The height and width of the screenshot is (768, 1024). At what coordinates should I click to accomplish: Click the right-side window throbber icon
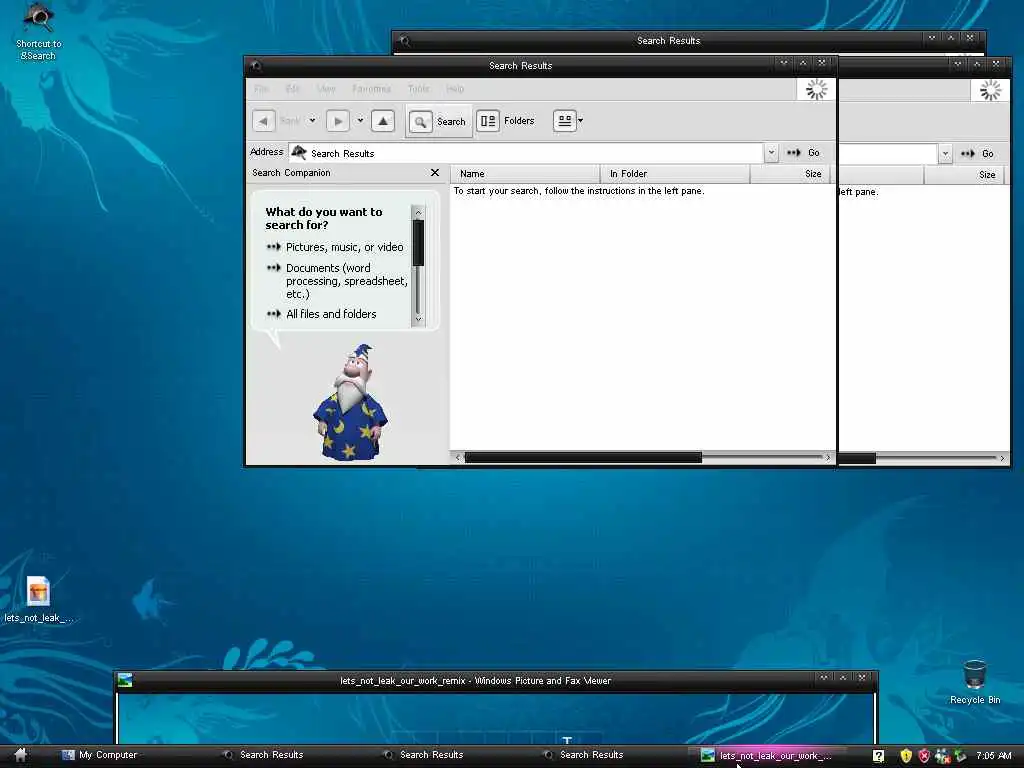pyautogui.click(x=990, y=90)
